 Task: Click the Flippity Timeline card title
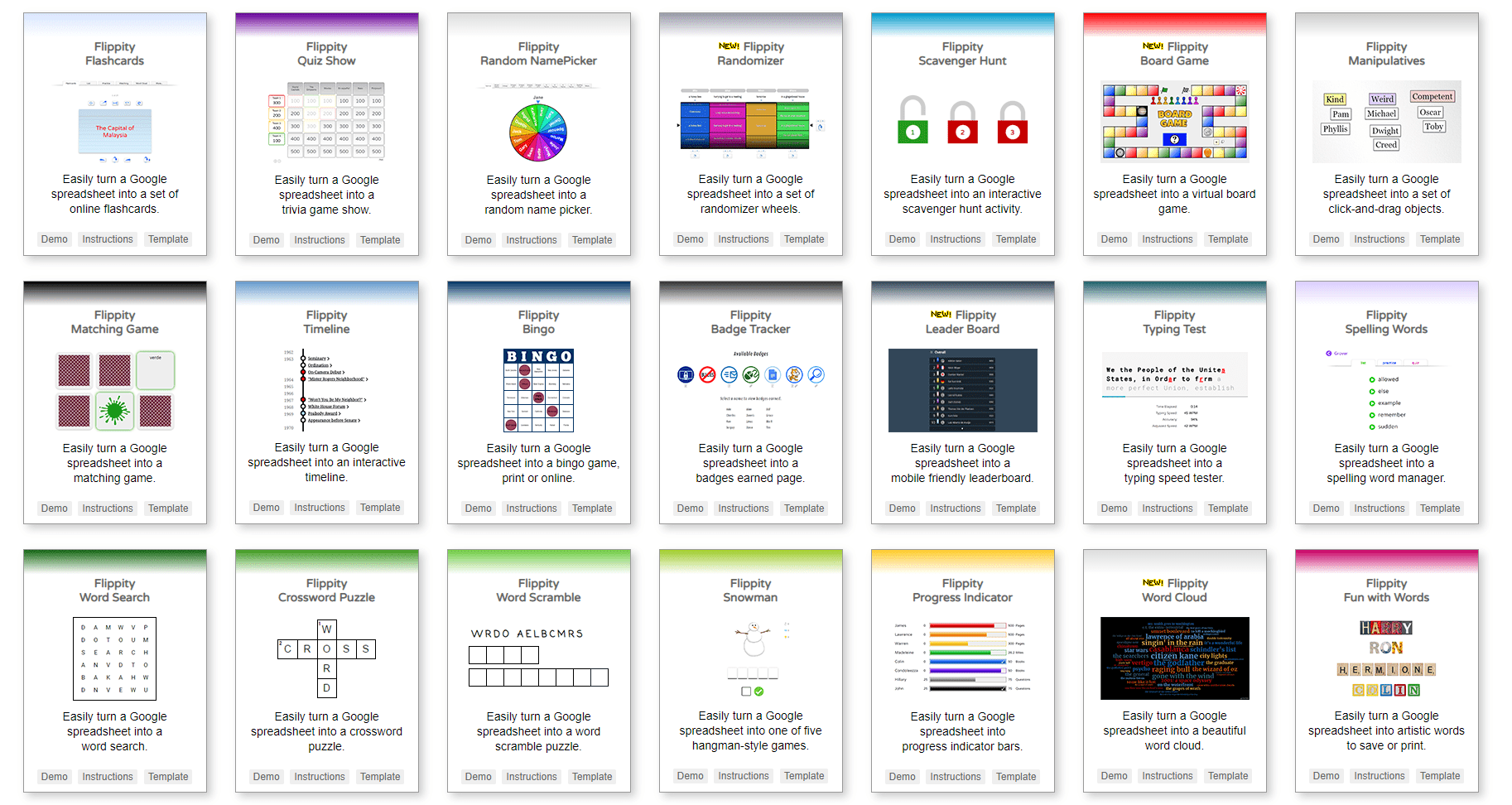(x=326, y=322)
